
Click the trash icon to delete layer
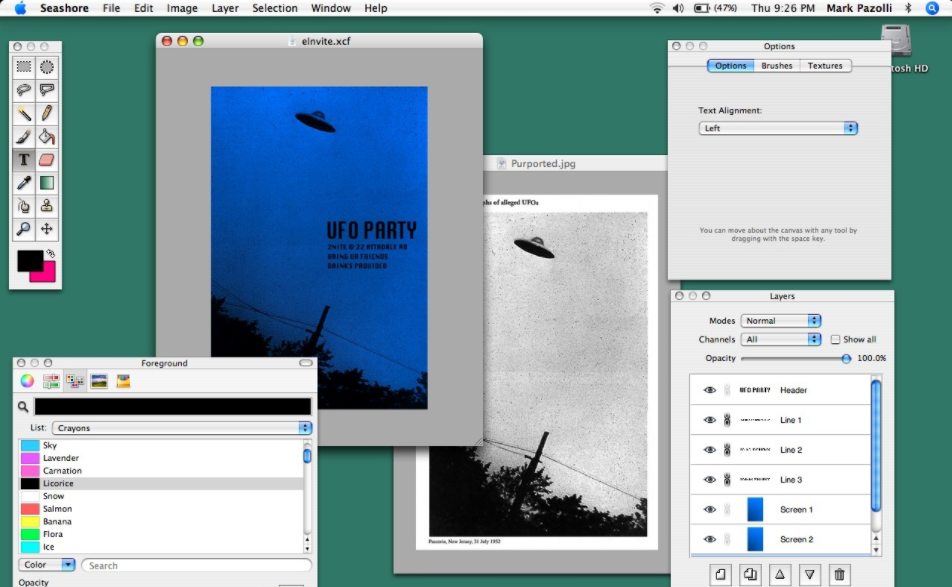[x=840, y=574]
